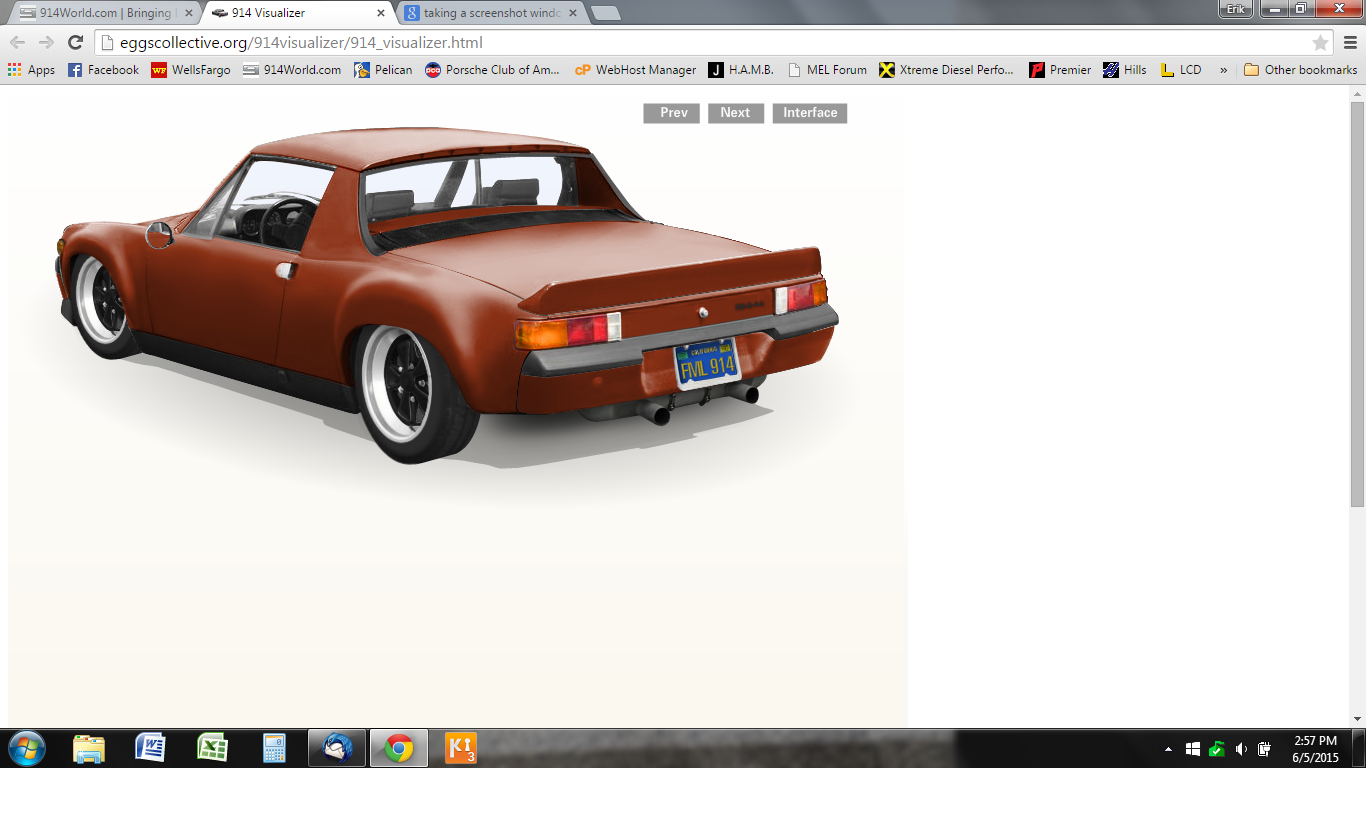The image size is (1366, 820).
Task: Click the volume speaker tray icon
Action: 1240,749
